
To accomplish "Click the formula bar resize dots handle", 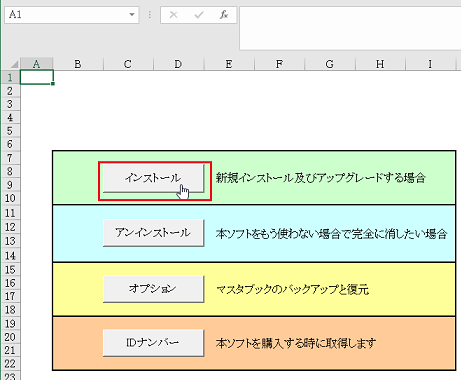I will (150, 15).
